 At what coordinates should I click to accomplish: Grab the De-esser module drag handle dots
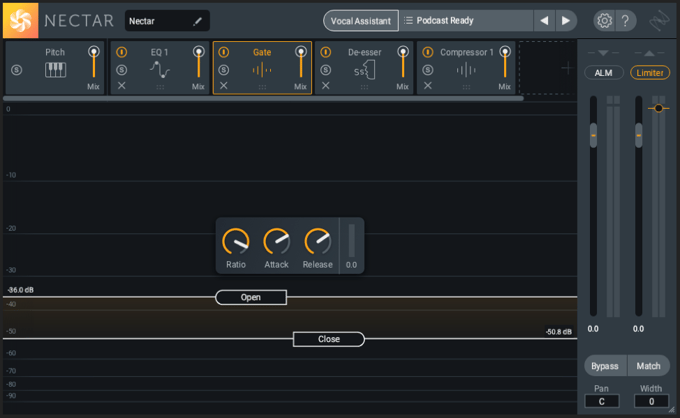[x=364, y=87]
